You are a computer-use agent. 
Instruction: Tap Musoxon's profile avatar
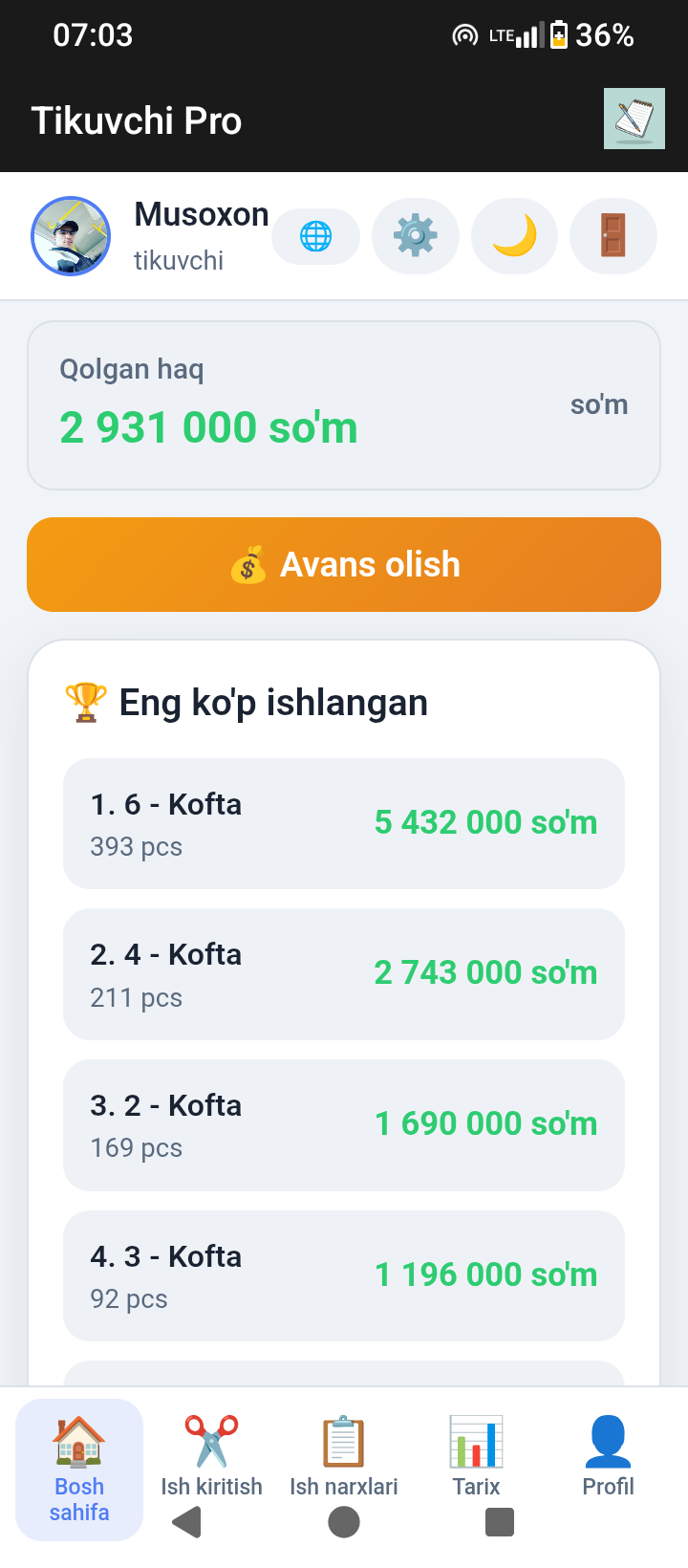coord(71,236)
